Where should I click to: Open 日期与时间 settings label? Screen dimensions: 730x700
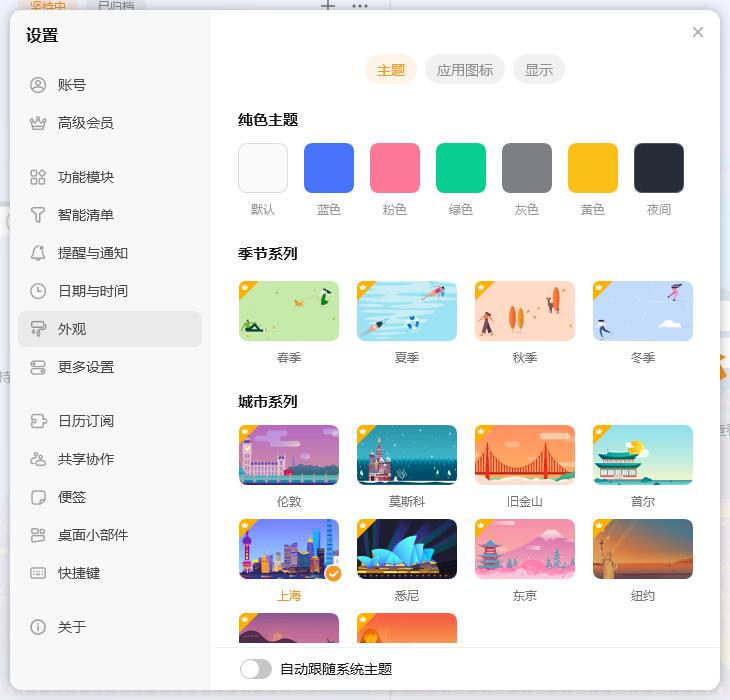[93, 291]
